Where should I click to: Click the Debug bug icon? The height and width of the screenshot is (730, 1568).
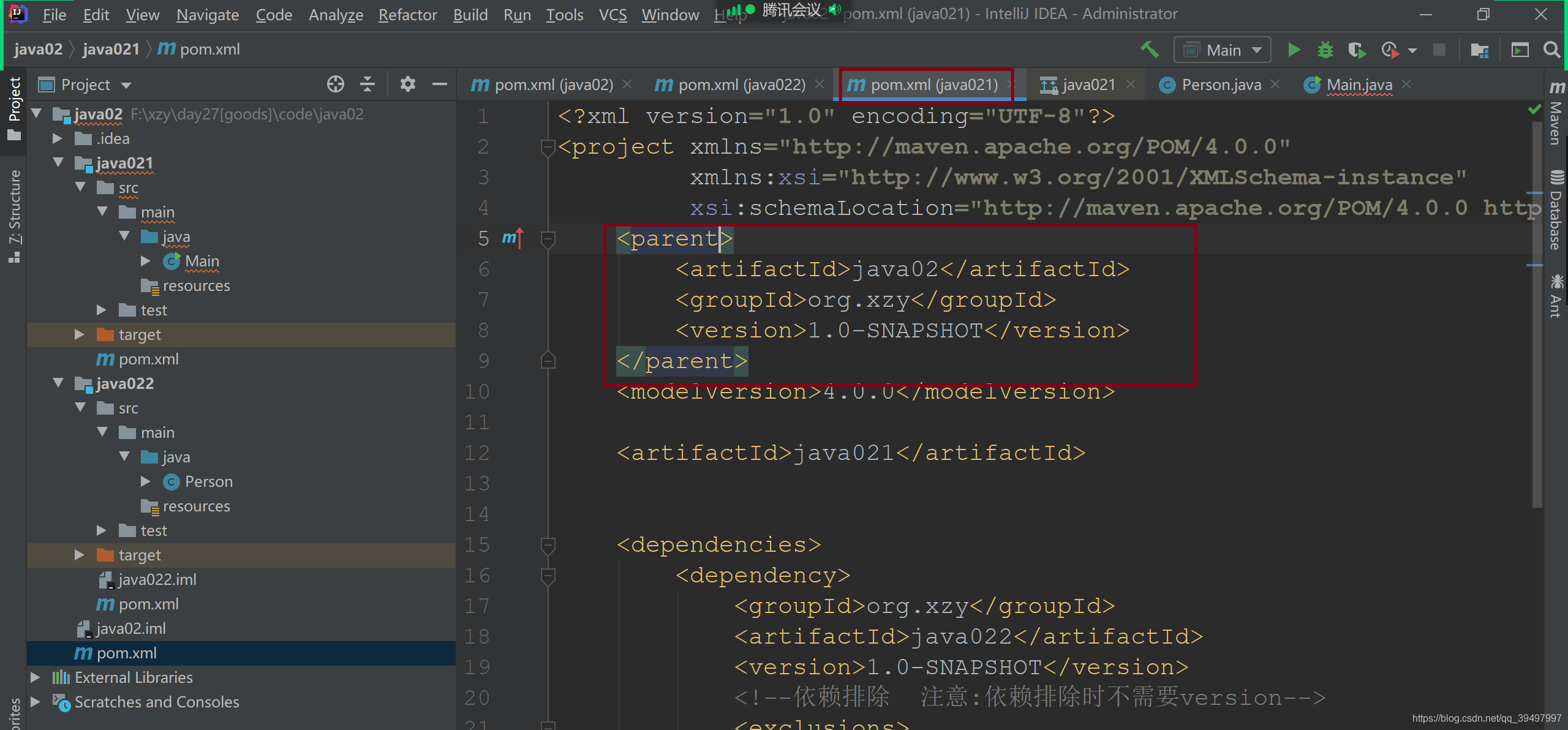(1325, 50)
